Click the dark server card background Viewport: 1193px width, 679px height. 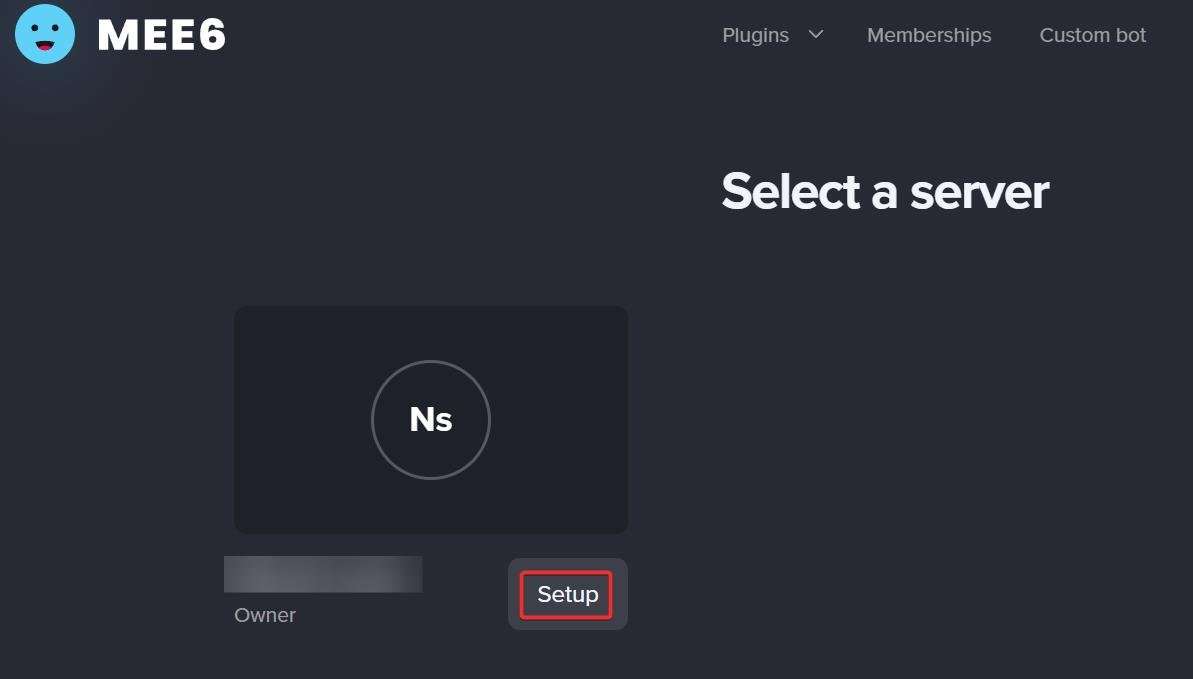point(431,419)
